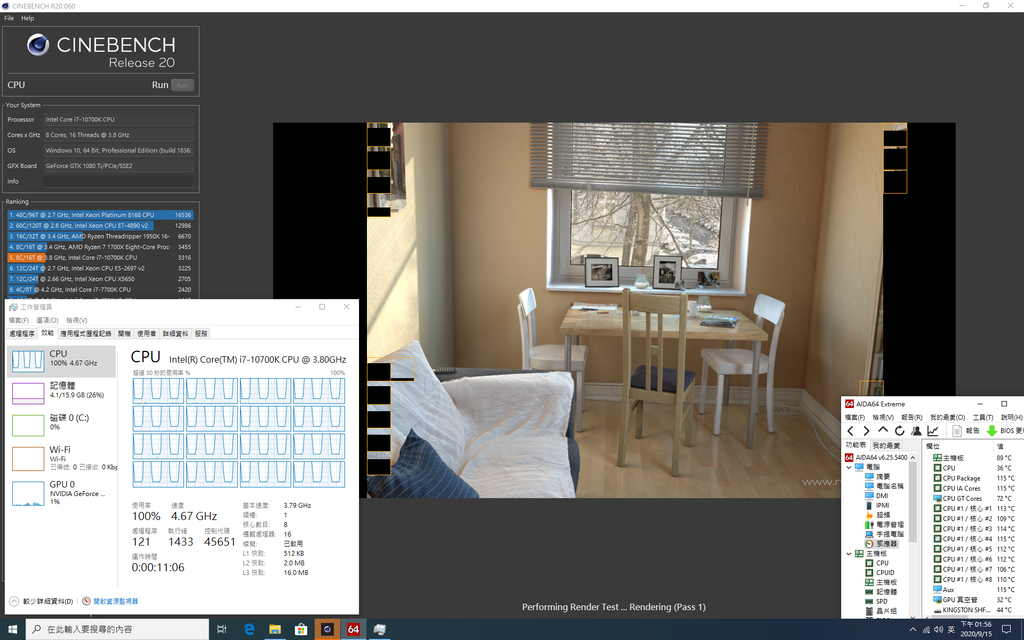Switch to AIDA64 taskbar icon

[x=353, y=629]
